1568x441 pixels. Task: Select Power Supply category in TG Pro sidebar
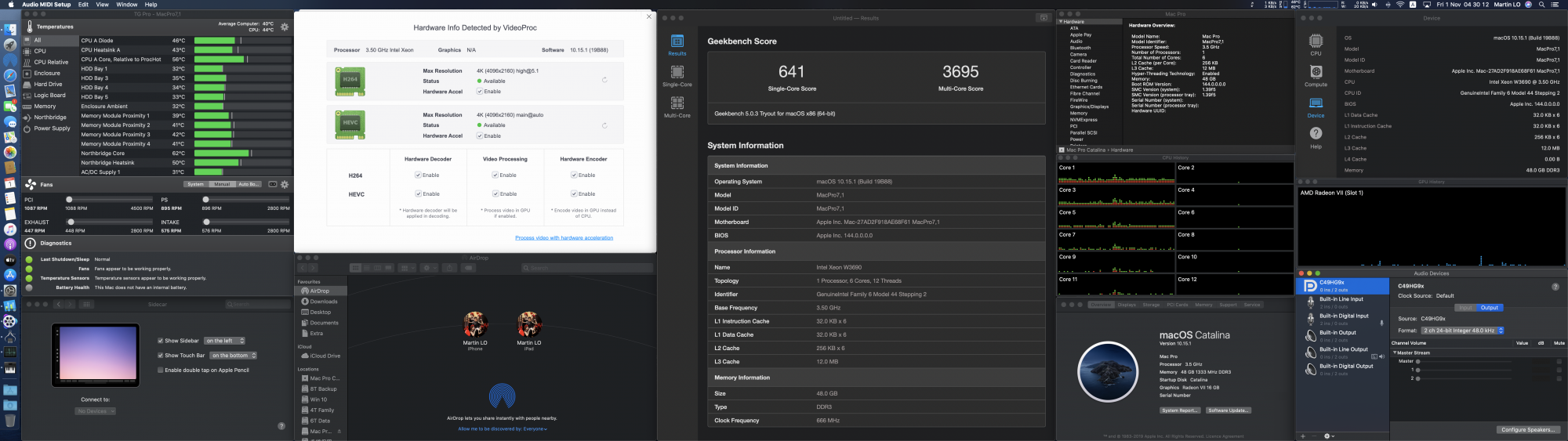(52, 128)
